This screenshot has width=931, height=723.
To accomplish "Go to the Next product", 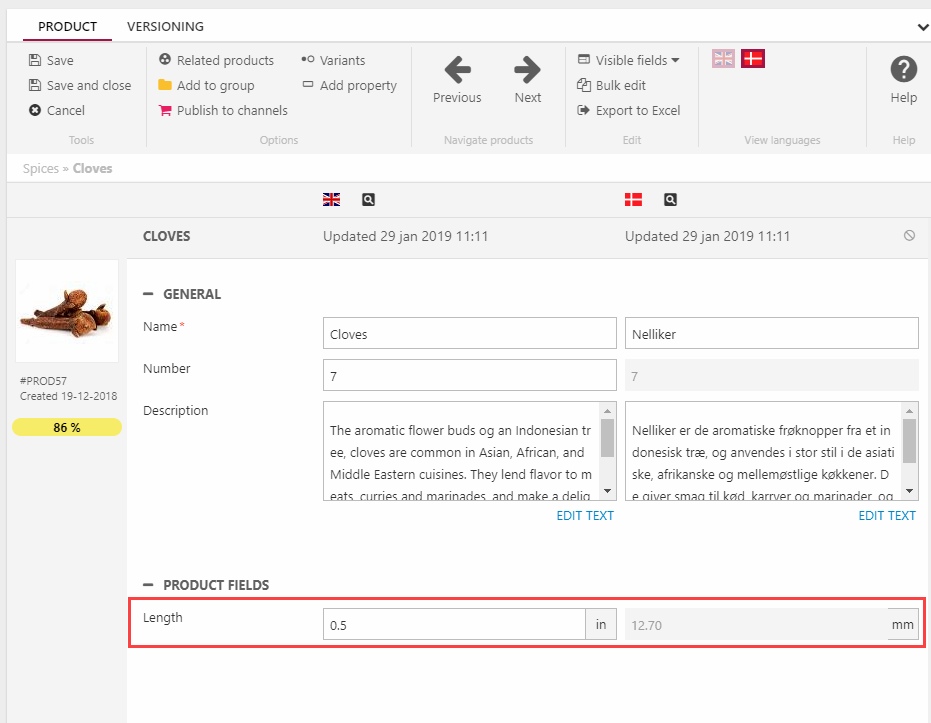I will click(527, 80).
